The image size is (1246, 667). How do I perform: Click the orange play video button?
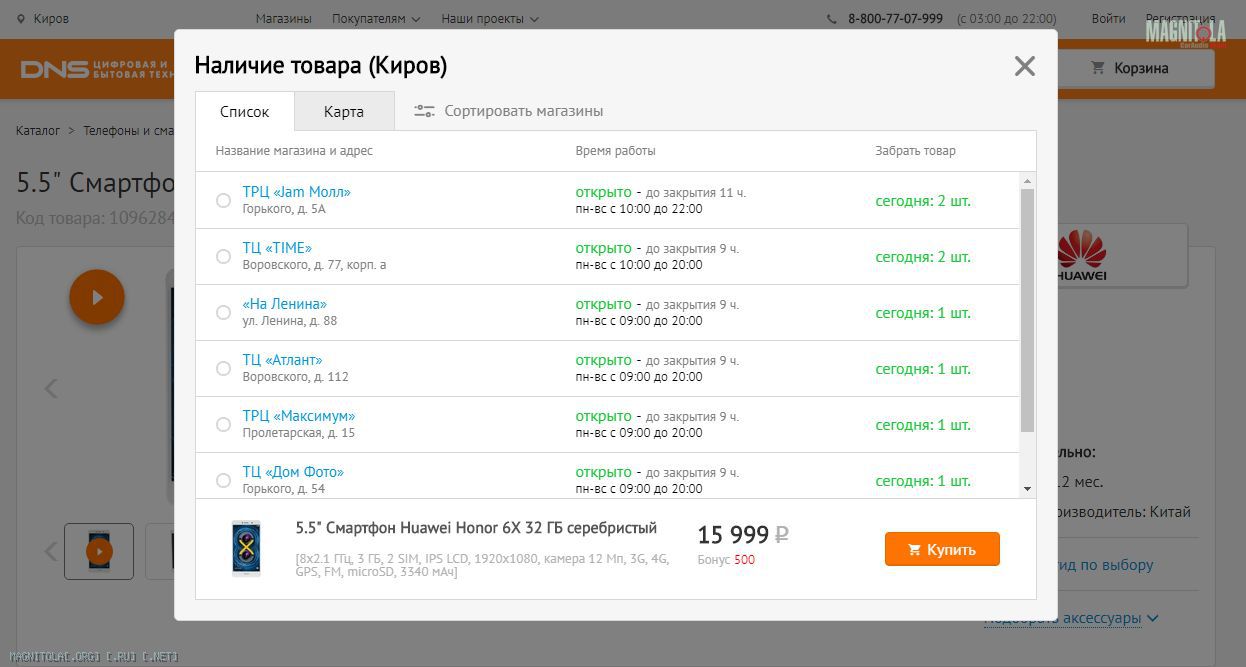pyautogui.click(x=97, y=297)
